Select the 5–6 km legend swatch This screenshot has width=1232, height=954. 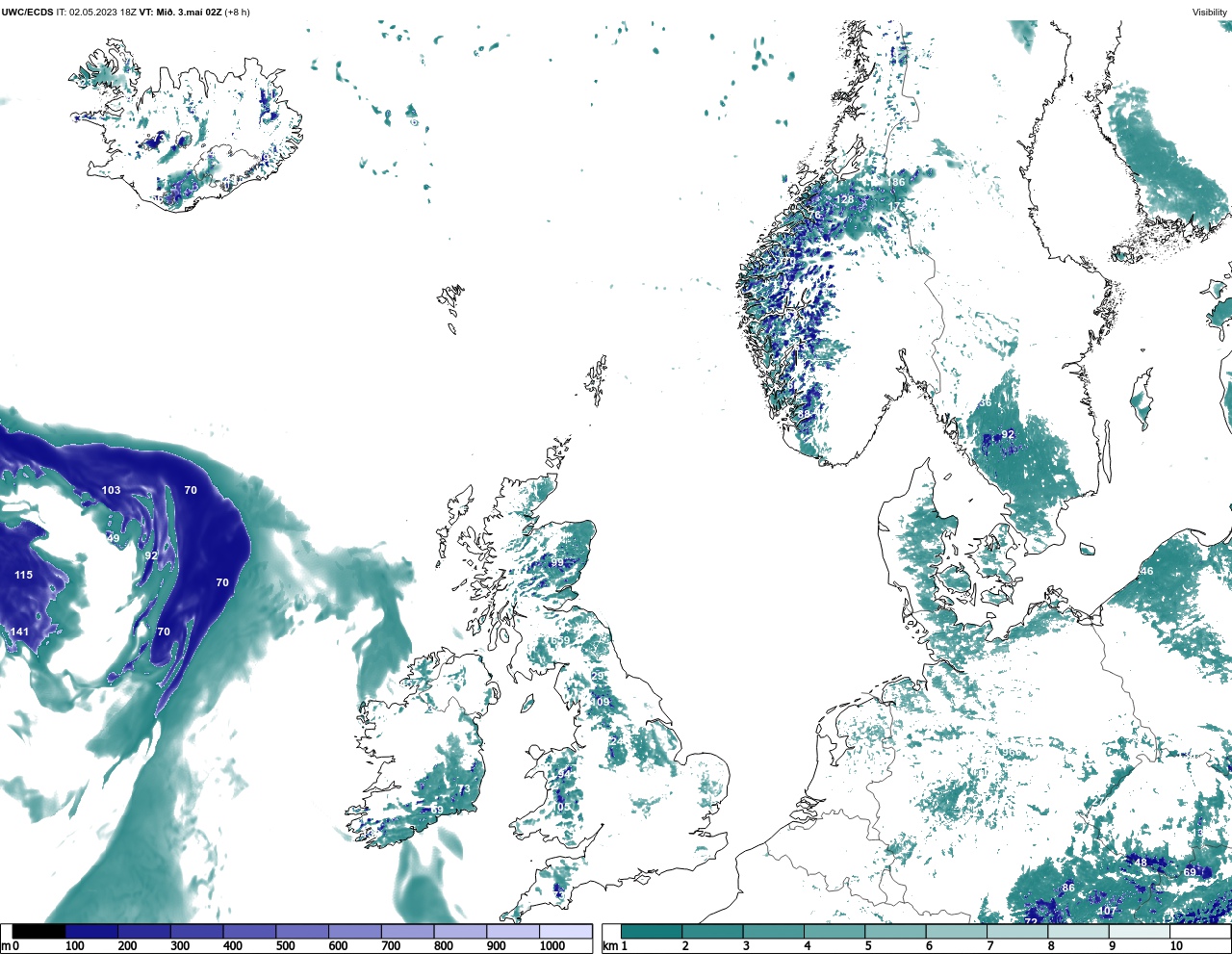pyautogui.click(x=895, y=932)
